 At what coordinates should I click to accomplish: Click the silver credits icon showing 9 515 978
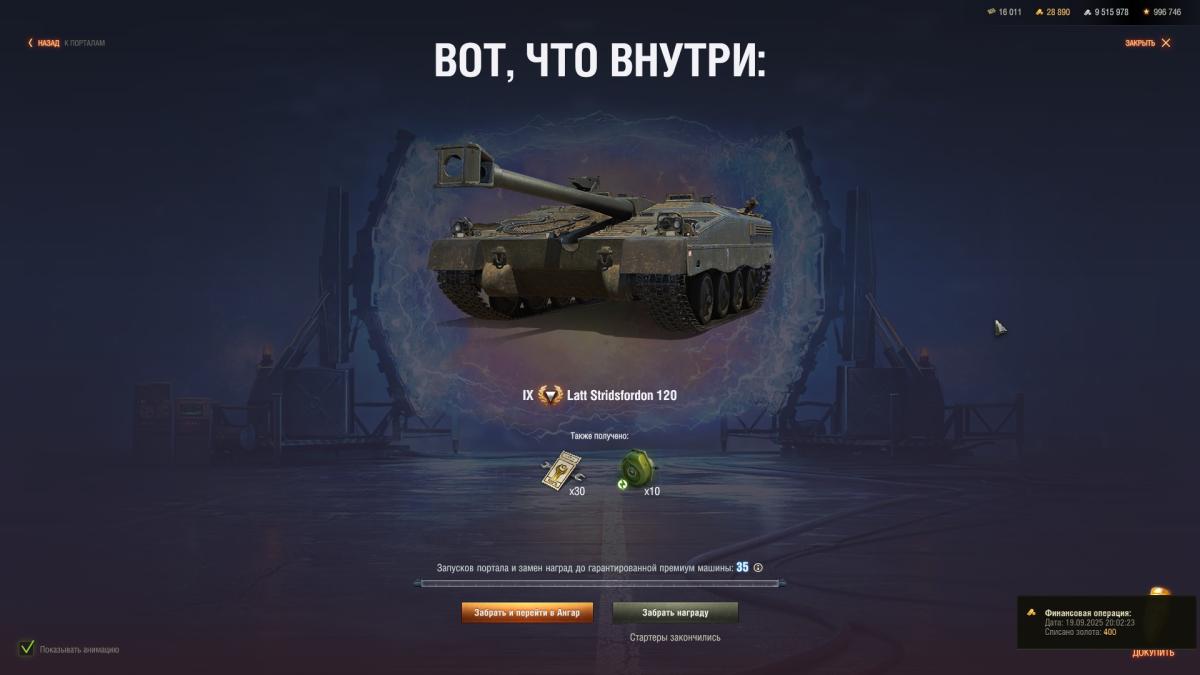[1088, 12]
